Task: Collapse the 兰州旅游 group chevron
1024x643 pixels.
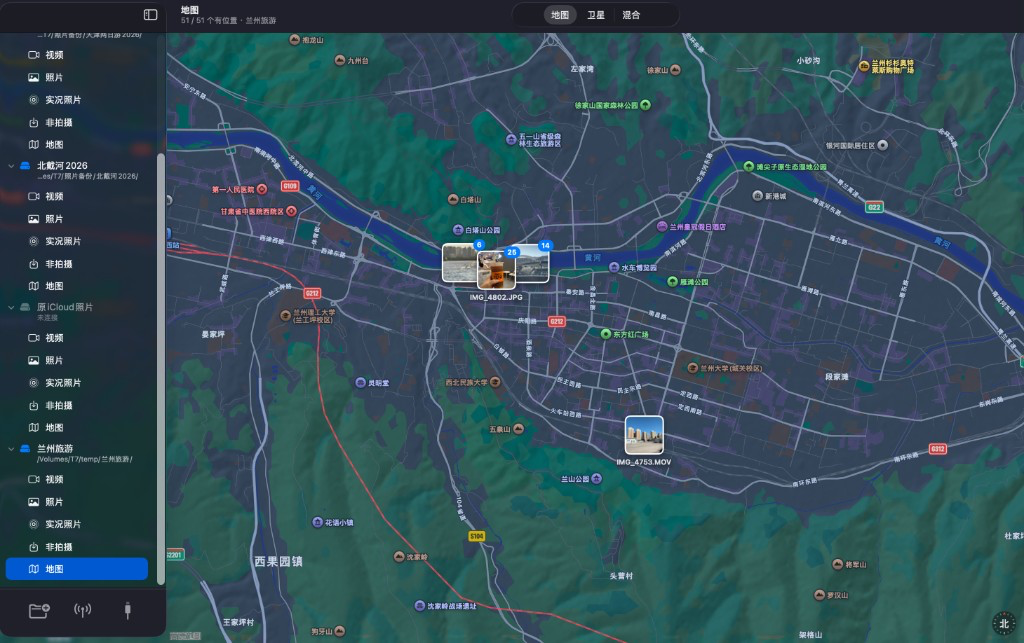Action: coord(11,448)
